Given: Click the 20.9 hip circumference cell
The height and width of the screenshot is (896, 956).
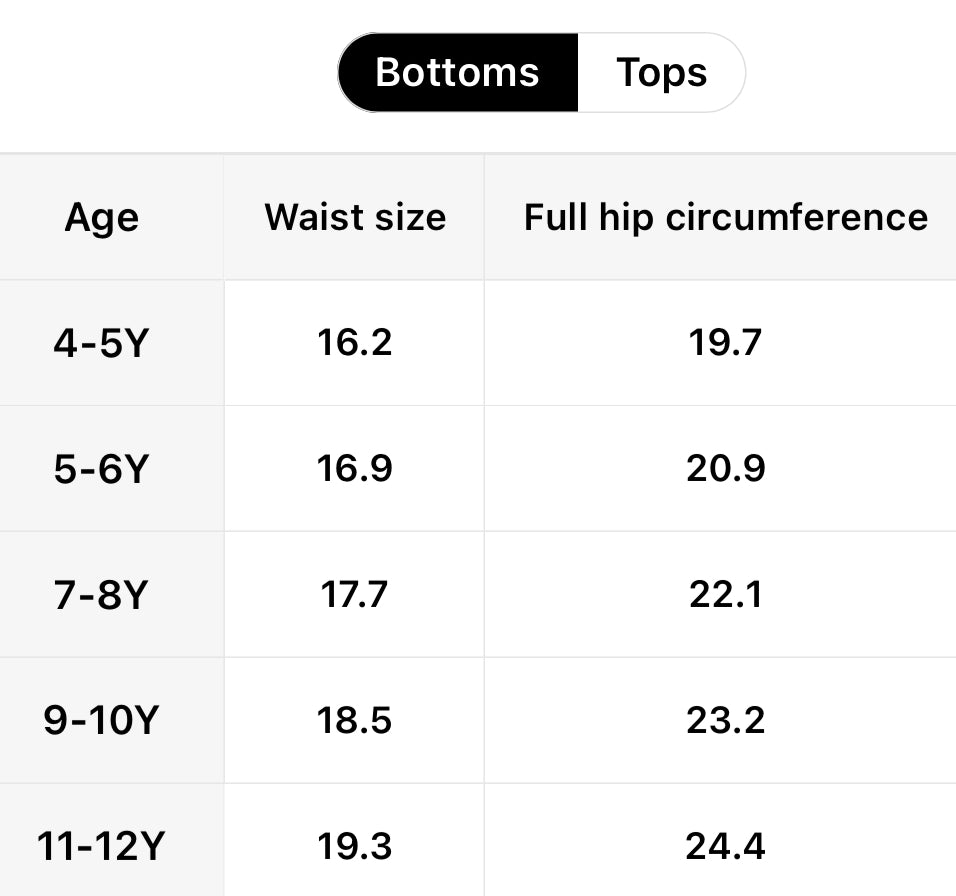Looking at the screenshot, I should click(725, 469).
